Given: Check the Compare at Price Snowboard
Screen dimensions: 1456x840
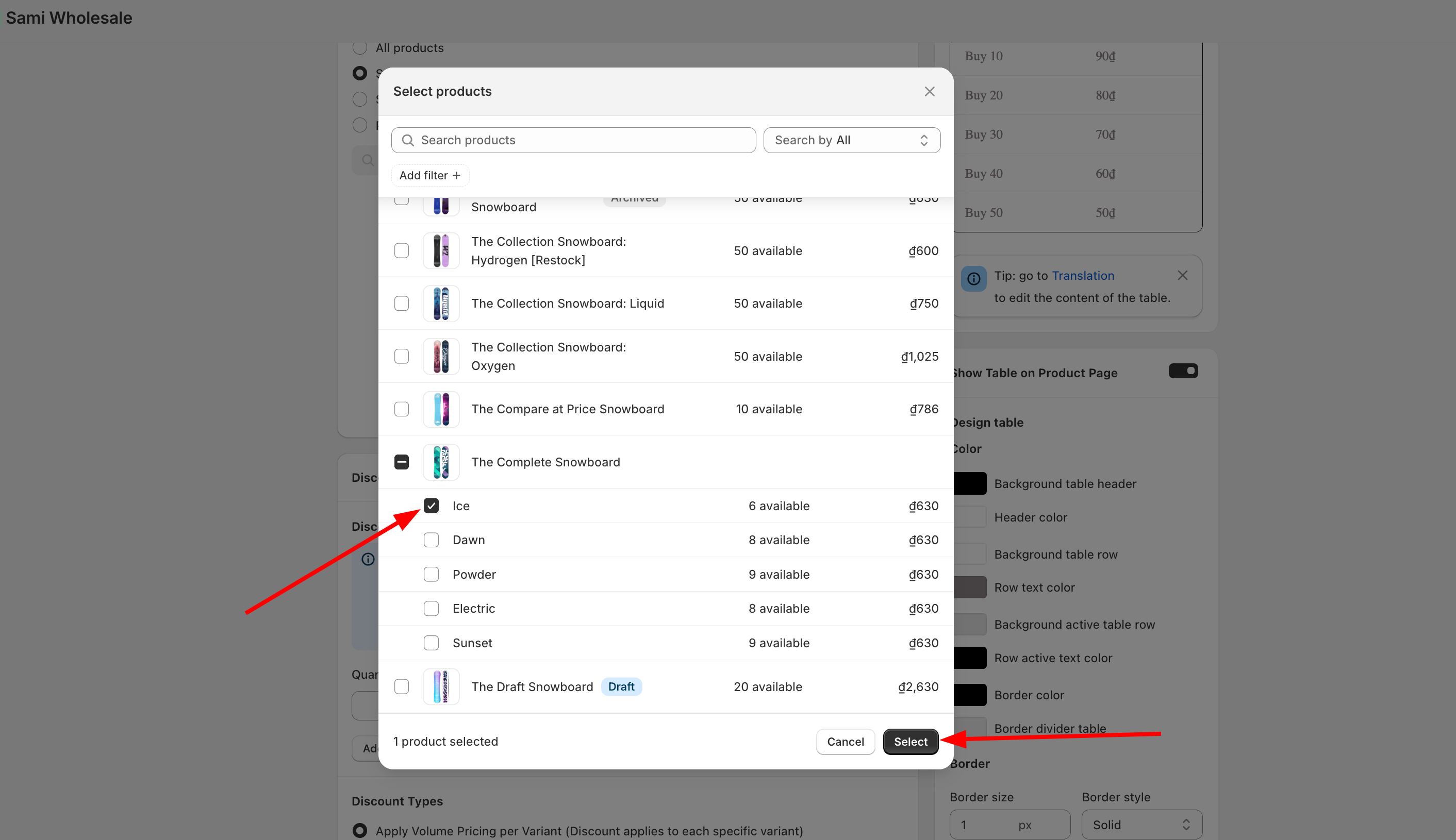Looking at the screenshot, I should 402,409.
